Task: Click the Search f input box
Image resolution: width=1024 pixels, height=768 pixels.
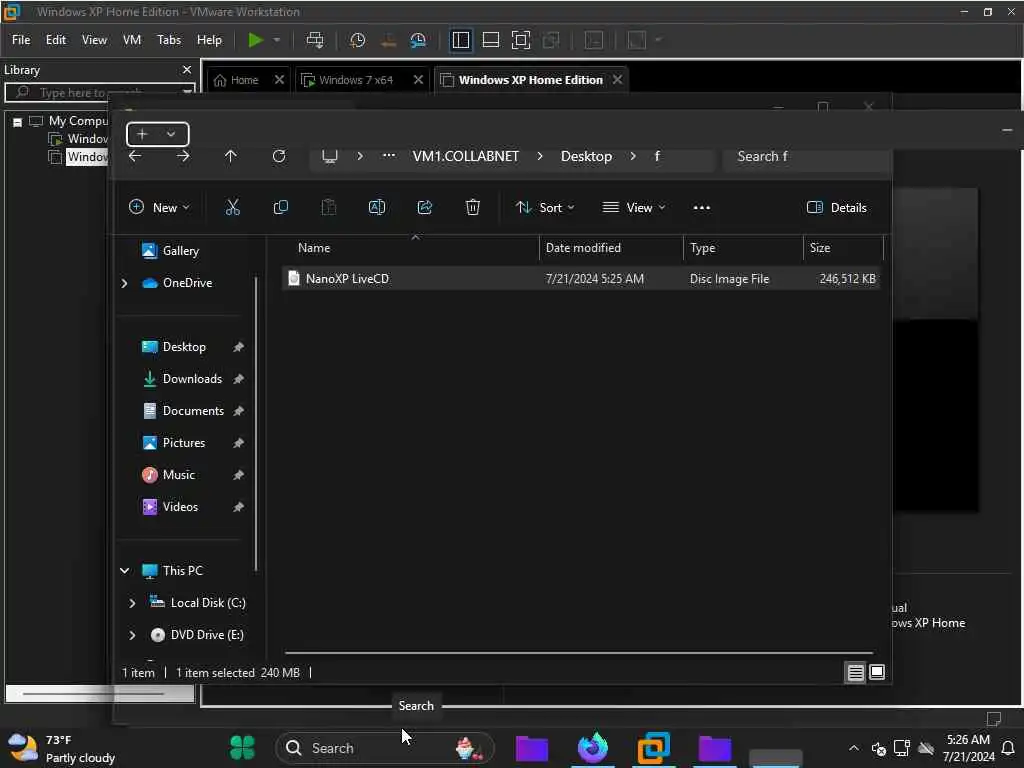Action: click(x=806, y=156)
